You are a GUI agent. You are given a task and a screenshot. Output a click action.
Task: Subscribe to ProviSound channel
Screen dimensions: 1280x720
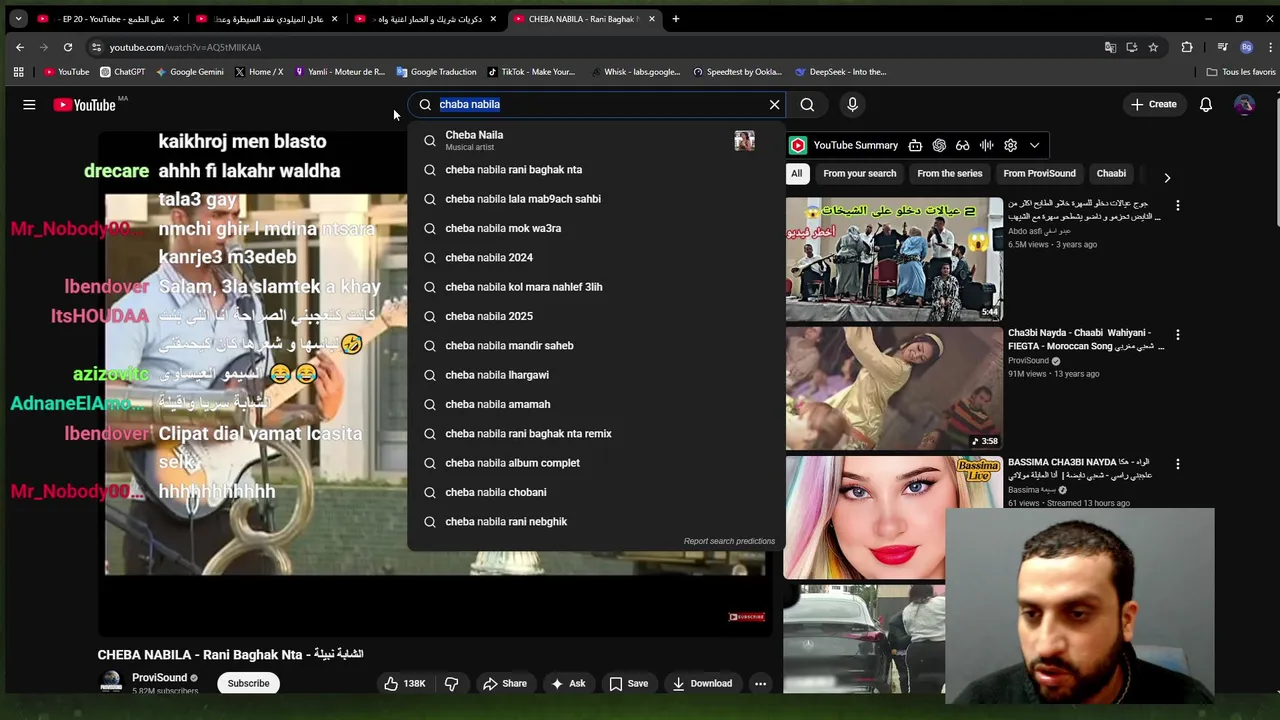point(248,683)
